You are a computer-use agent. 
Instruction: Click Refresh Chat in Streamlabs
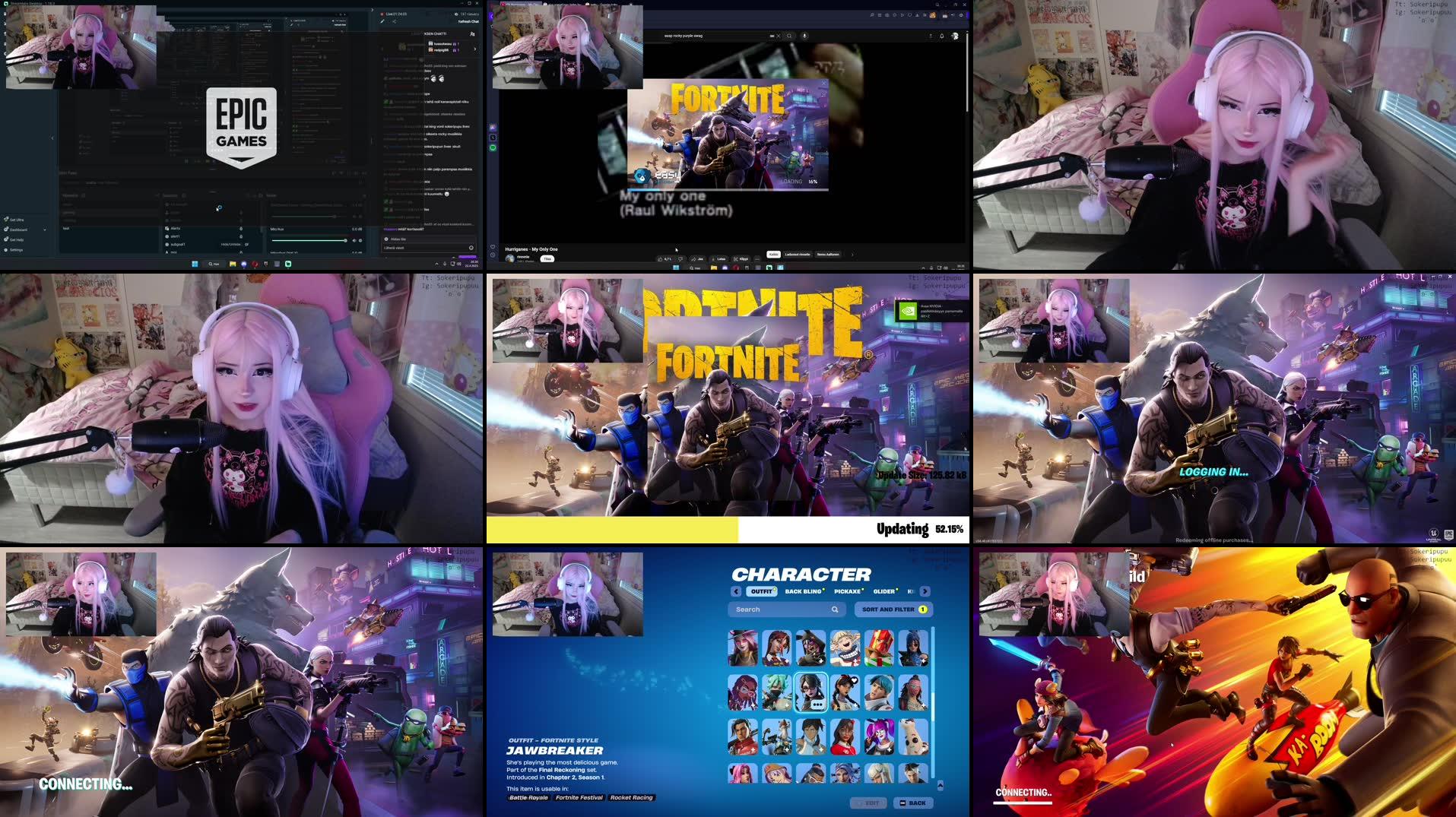468,21
